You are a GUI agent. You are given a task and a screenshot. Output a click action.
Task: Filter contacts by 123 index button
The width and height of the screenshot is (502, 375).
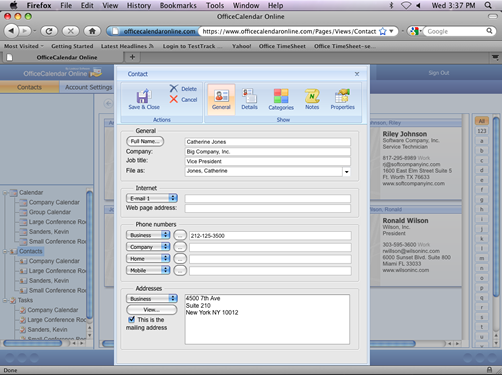pos(482,131)
